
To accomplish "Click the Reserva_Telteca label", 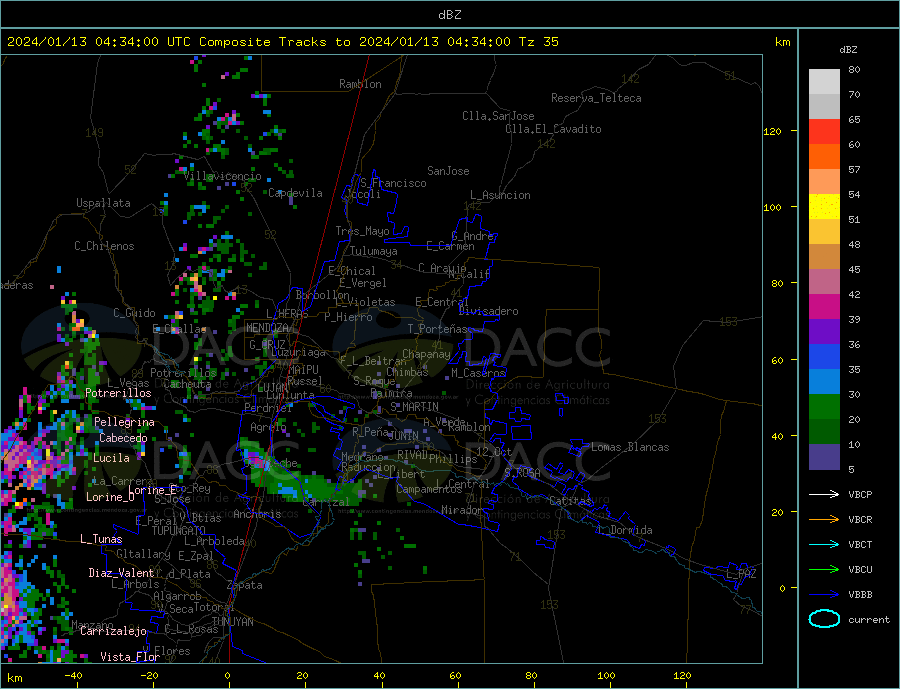I will pyautogui.click(x=596, y=98).
